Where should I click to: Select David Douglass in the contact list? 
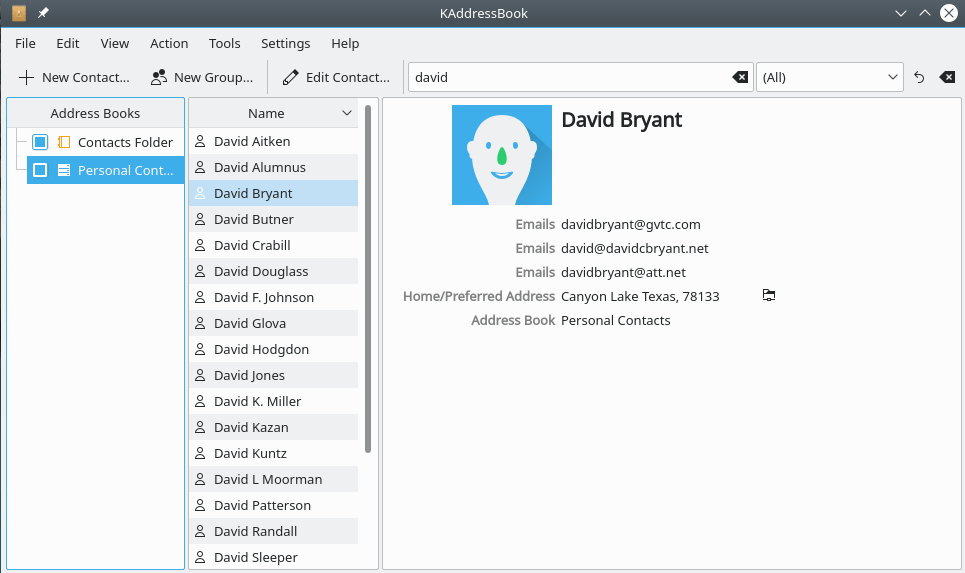(273, 271)
